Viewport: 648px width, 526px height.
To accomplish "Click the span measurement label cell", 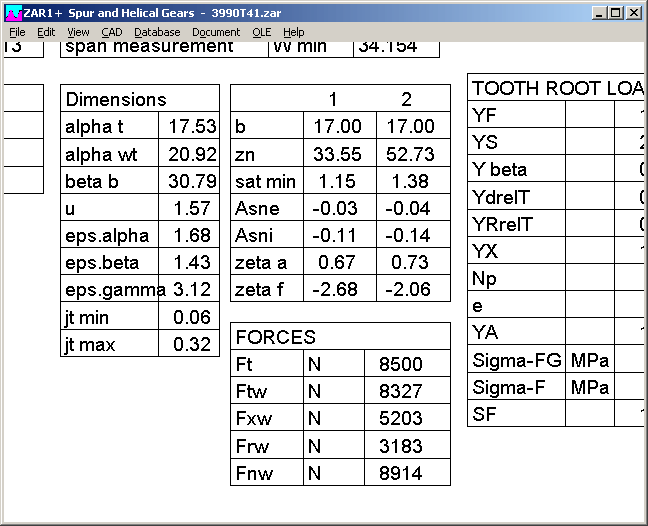I will coord(150,47).
